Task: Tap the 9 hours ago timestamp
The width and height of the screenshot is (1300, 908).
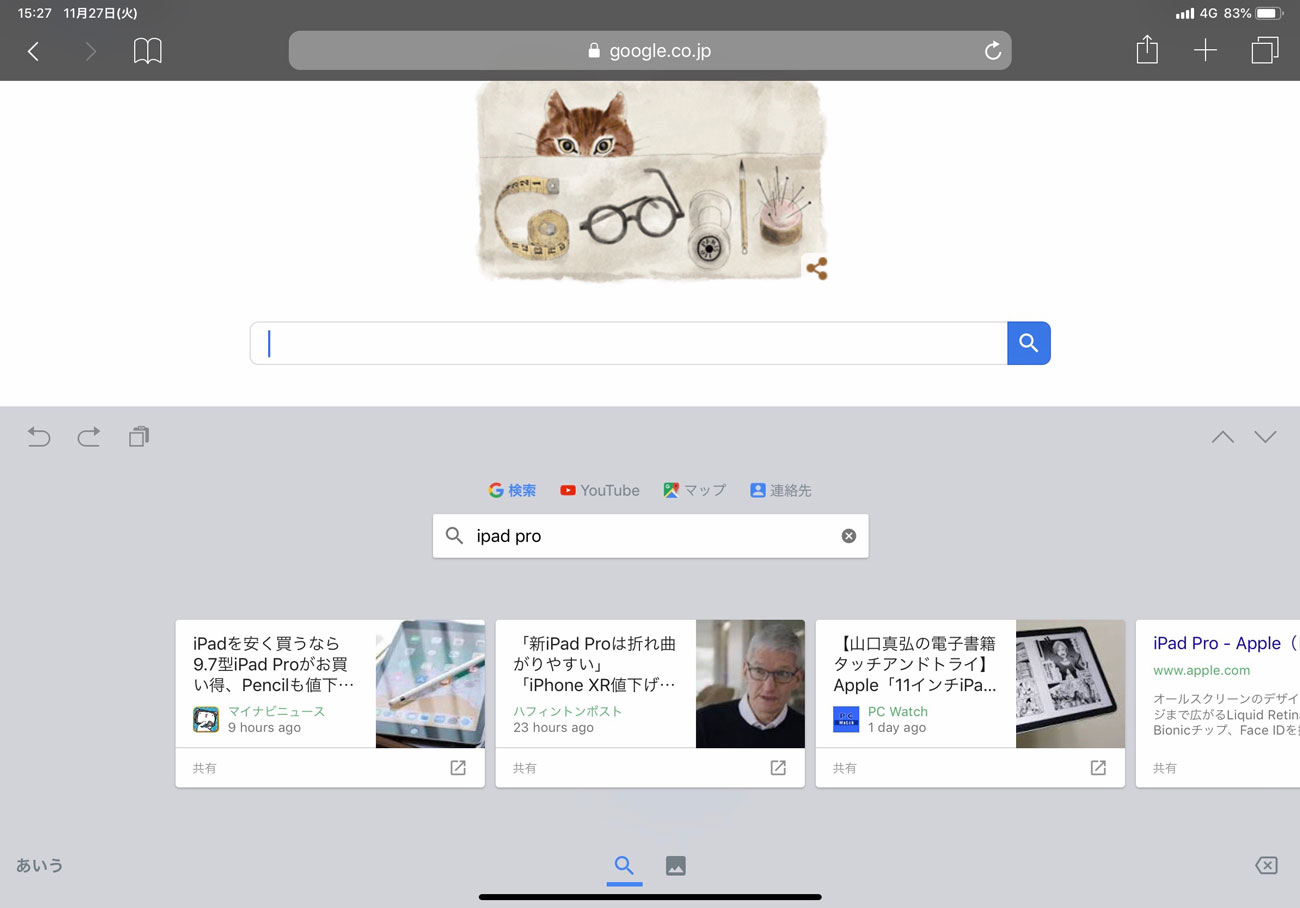Action: click(264, 727)
